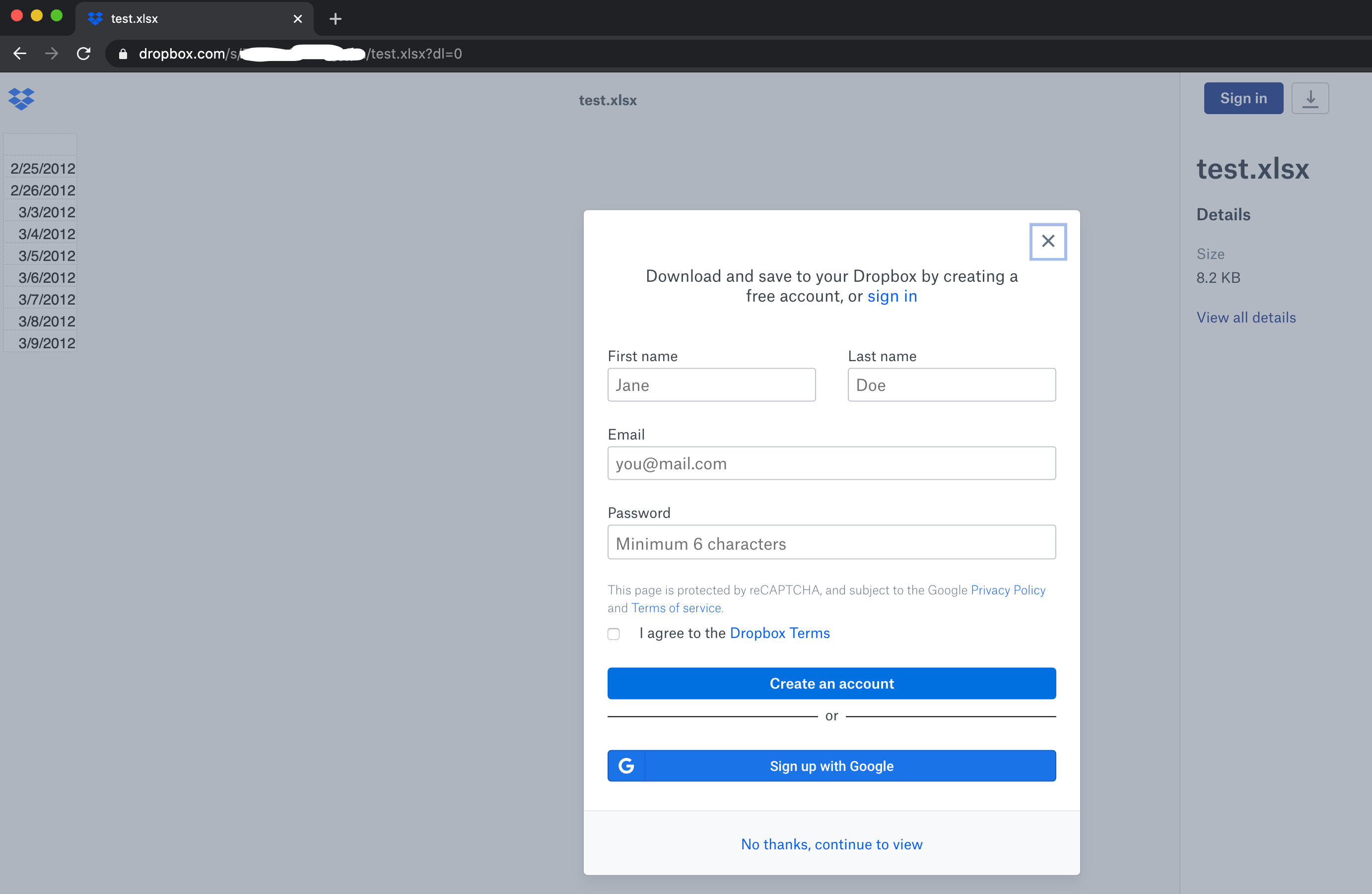
Task: Reload the page with refresh icon
Action: click(84, 54)
